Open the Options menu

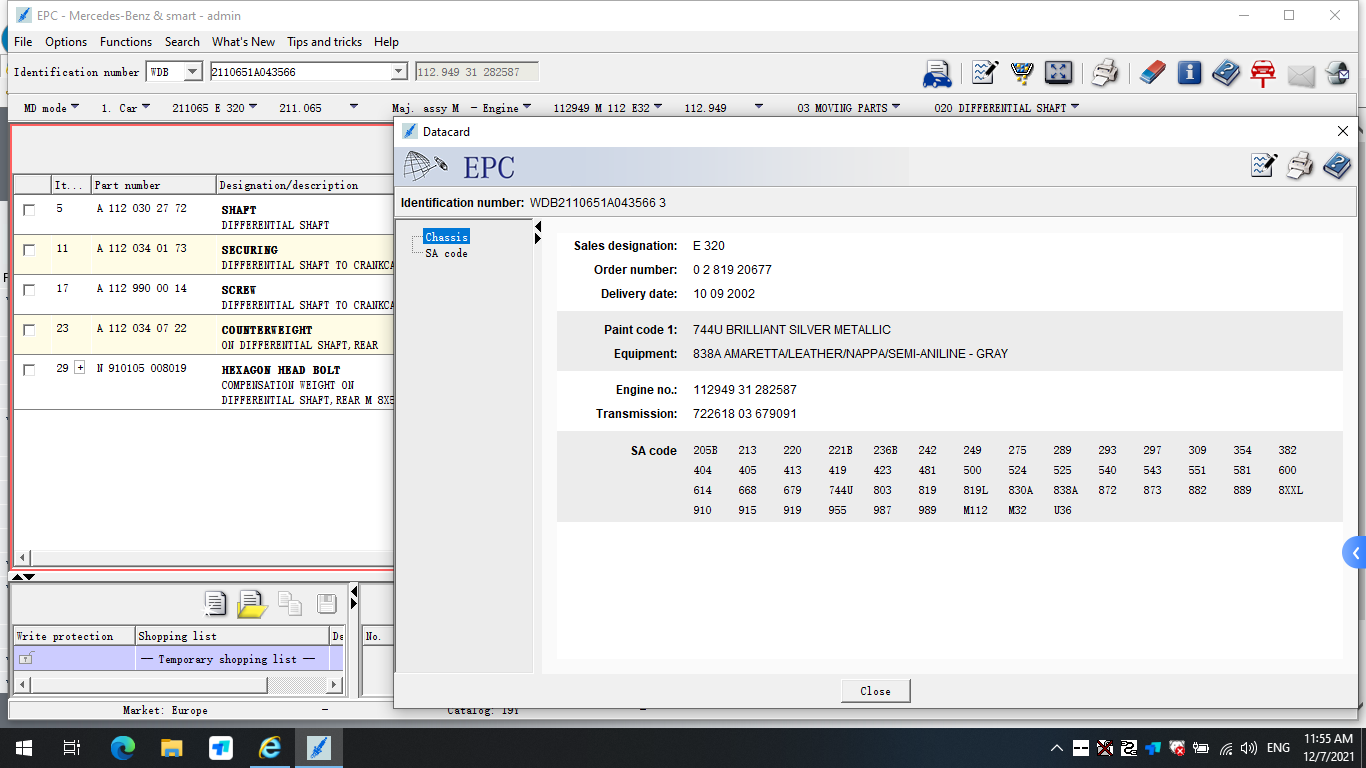[66, 42]
